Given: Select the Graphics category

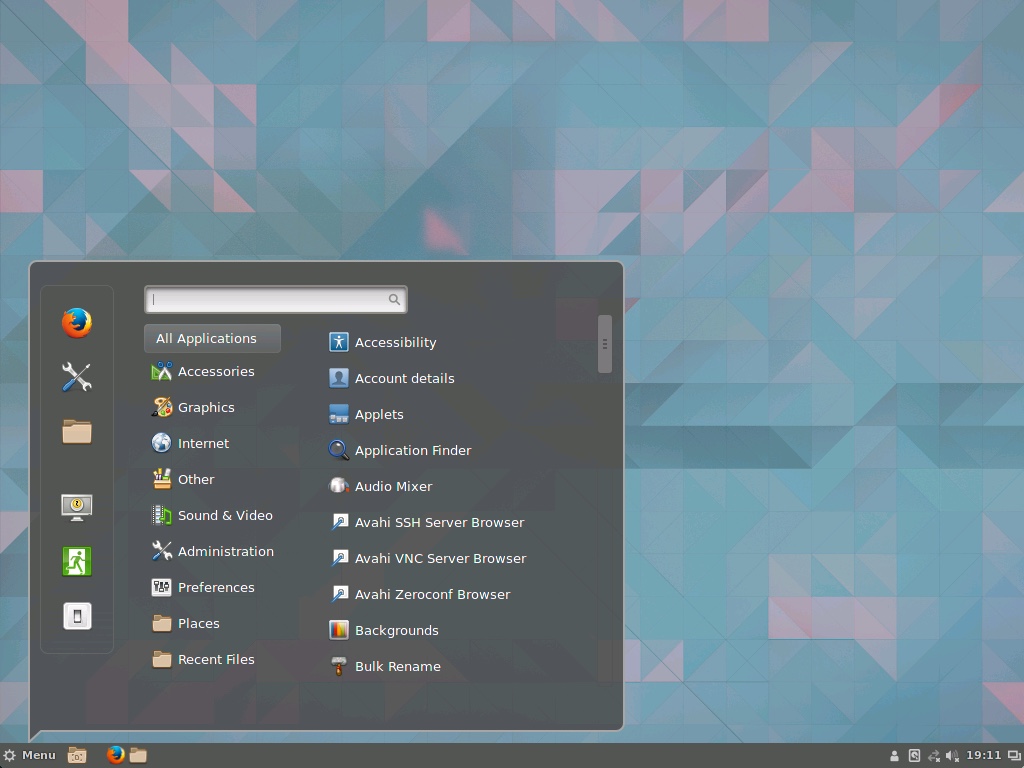Looking at the screenshot, I should (205, 407).
